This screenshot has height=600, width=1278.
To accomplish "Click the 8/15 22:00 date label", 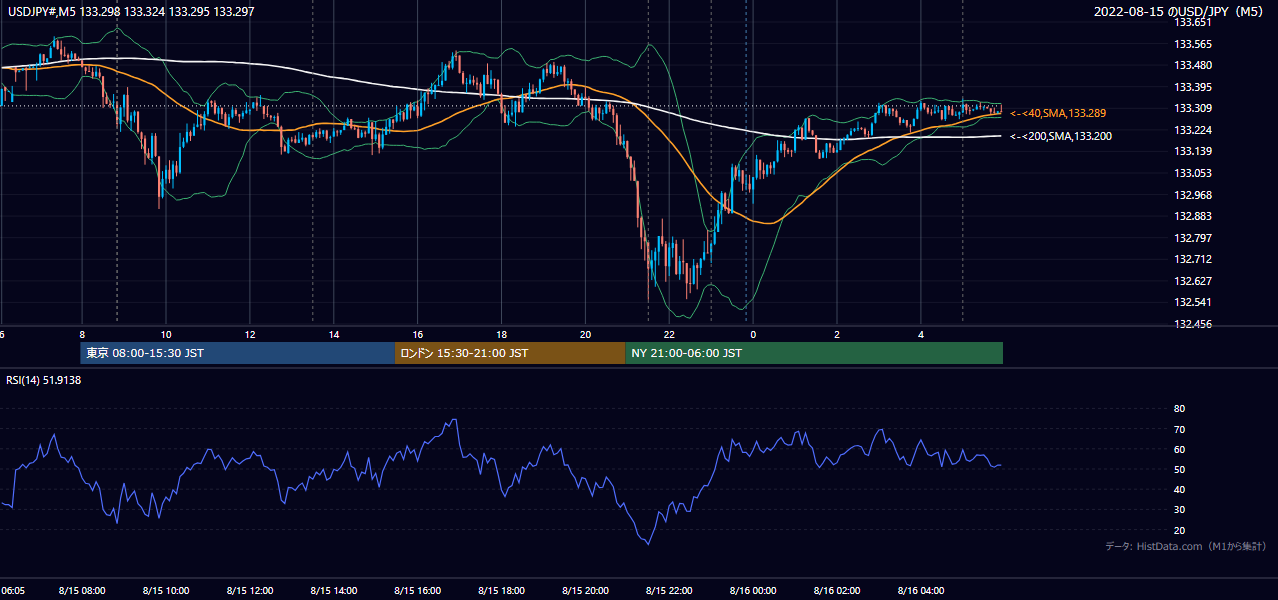I will (670, 591).
